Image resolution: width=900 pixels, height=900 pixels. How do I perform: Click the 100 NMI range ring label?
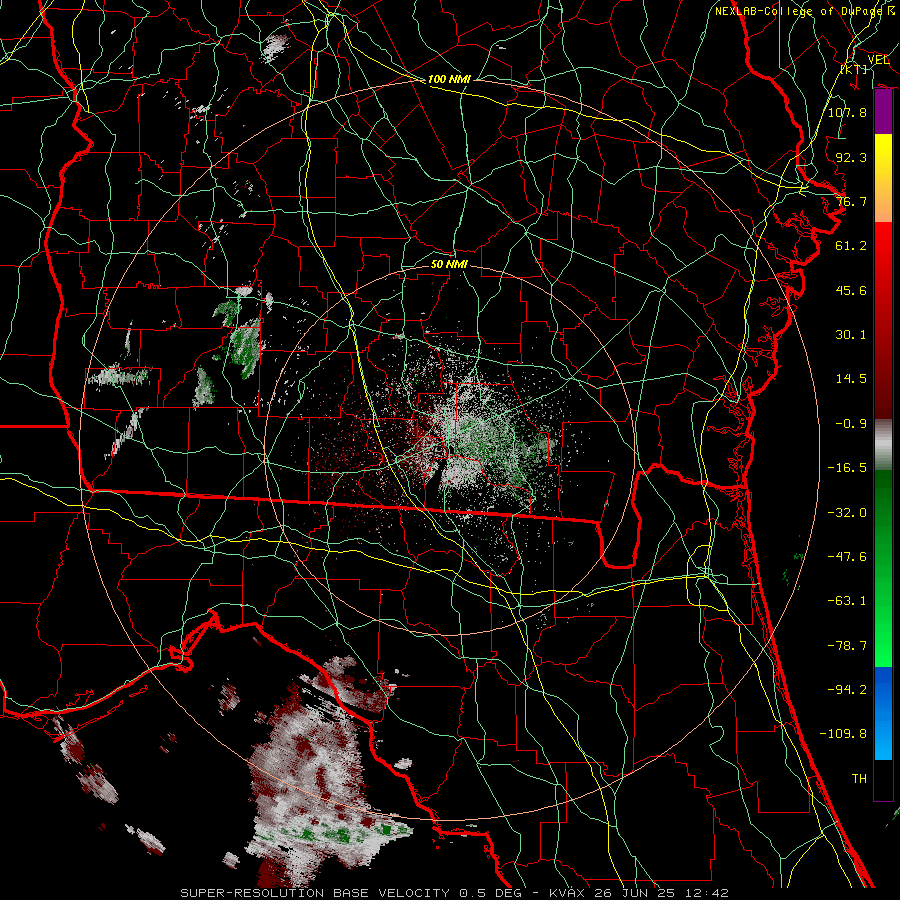coord(449,79)
